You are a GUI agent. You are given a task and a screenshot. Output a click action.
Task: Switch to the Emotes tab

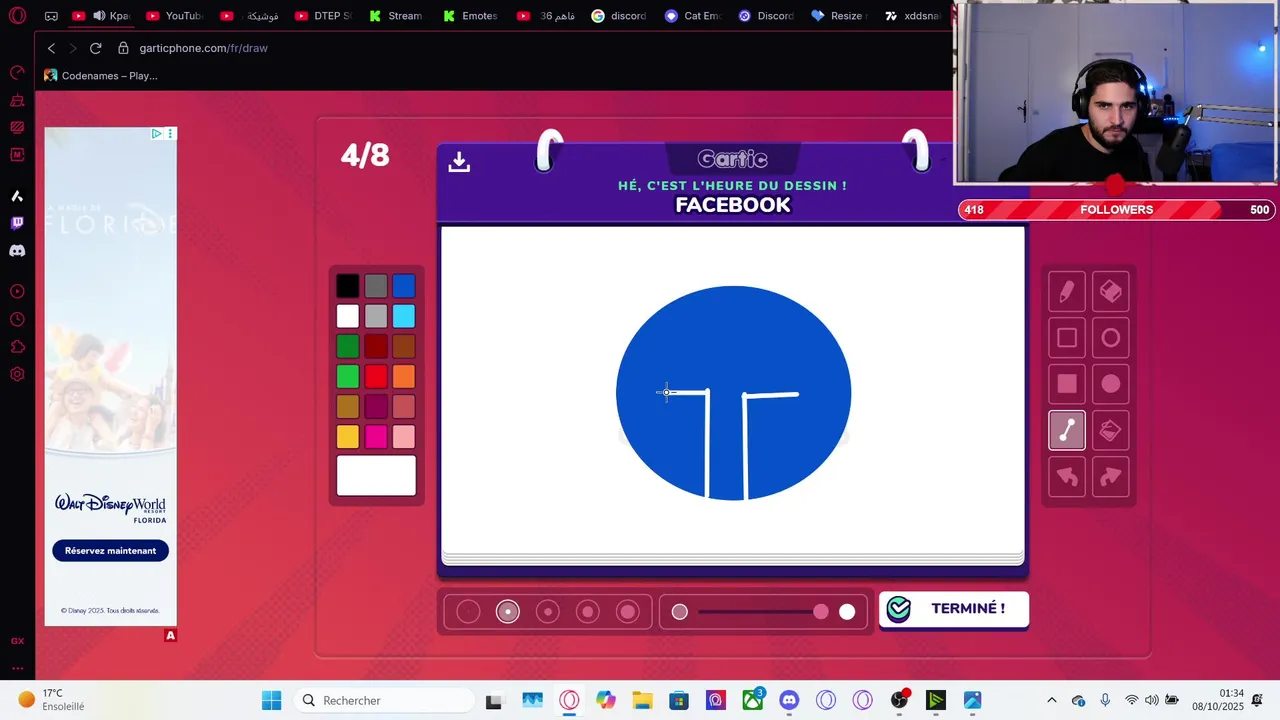pos(470,16)
